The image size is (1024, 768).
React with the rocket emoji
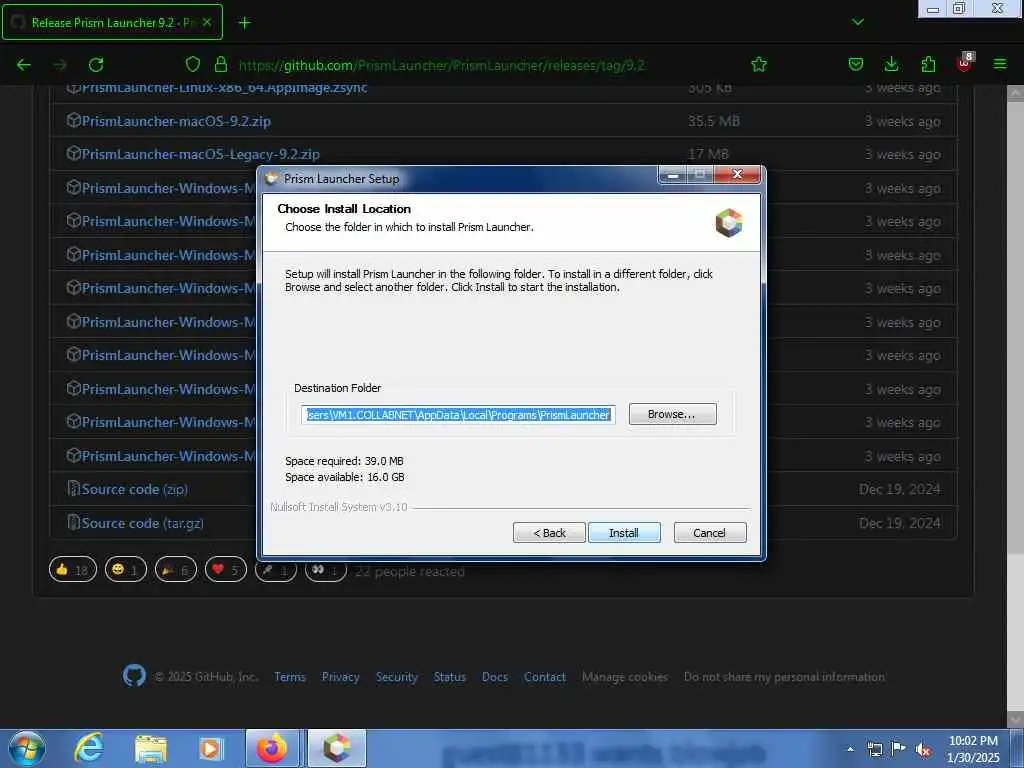click(276, 570)
